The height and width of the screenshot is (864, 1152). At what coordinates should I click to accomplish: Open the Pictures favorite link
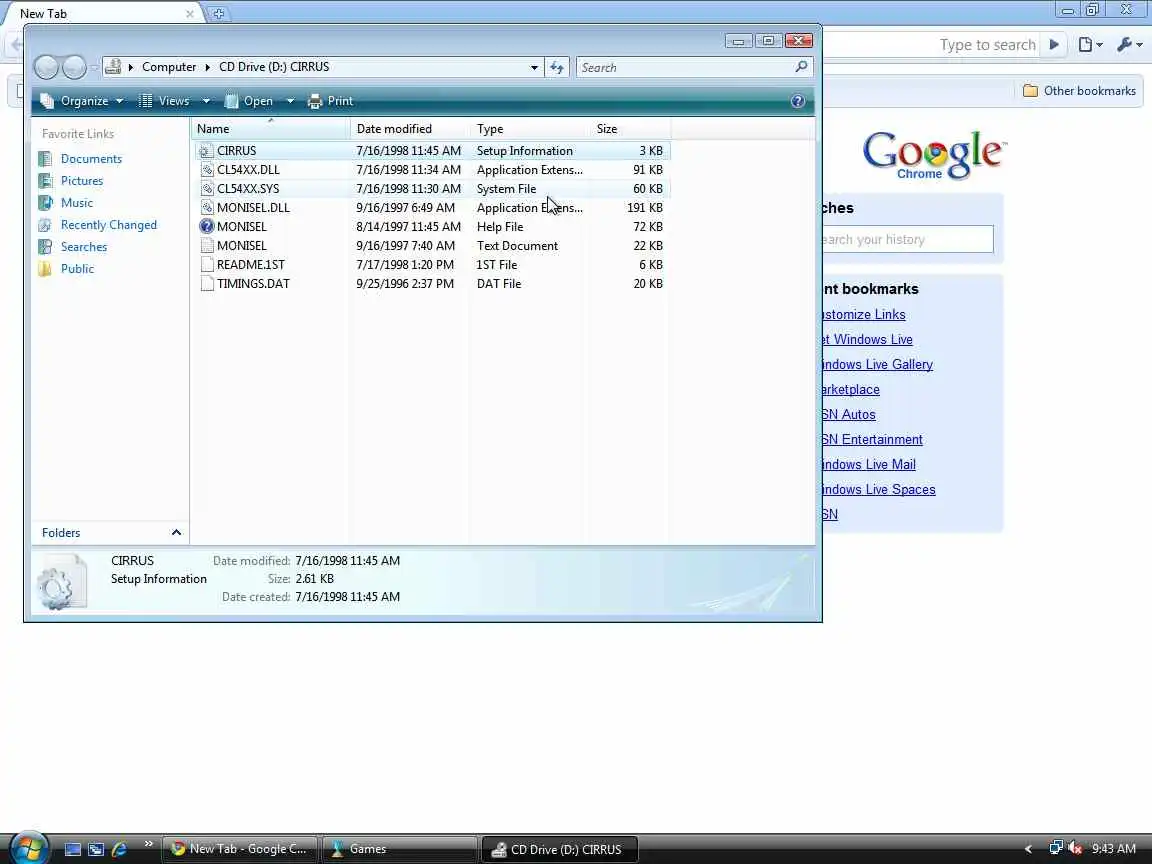click(x=82, y=181)
